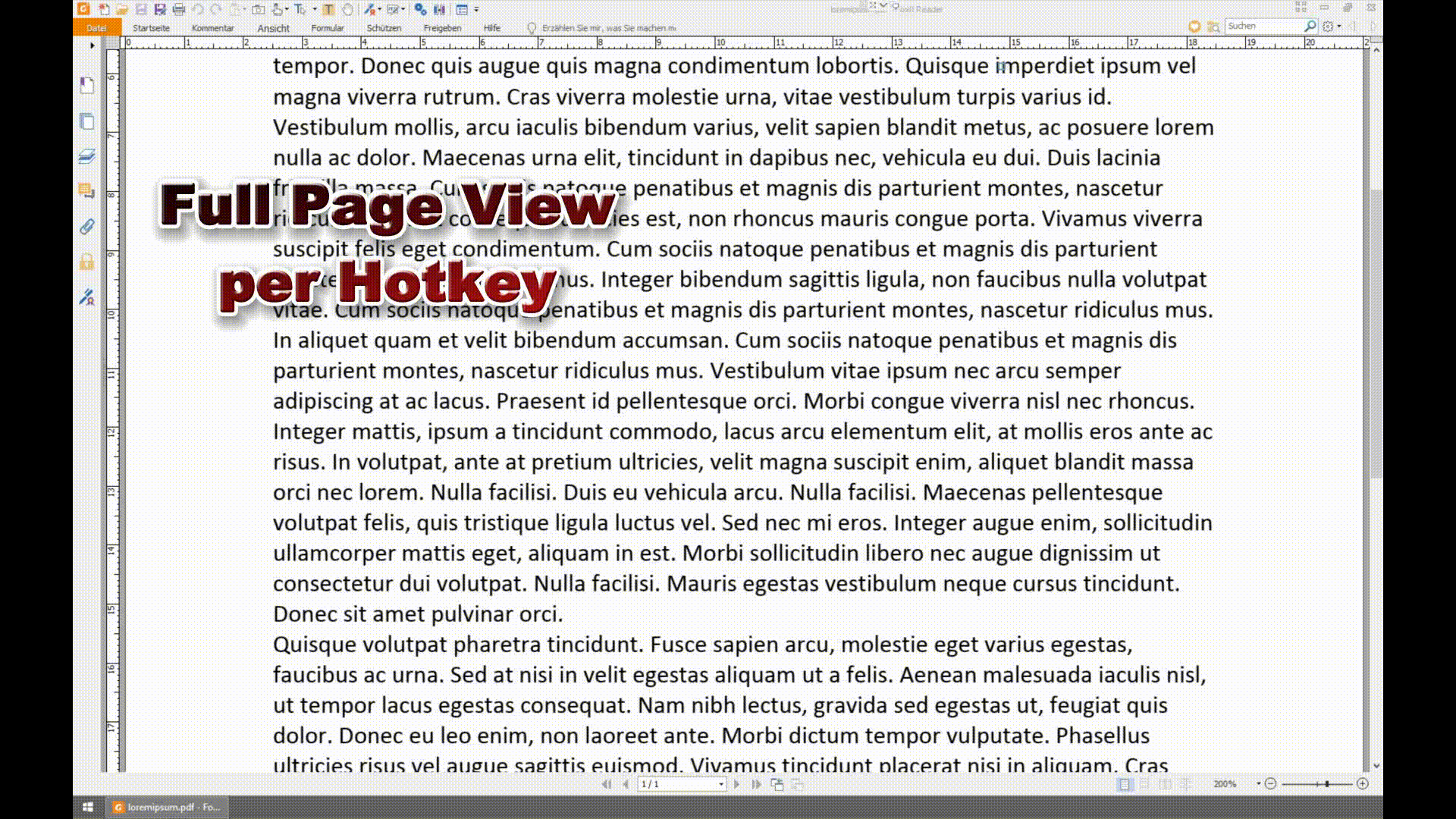Click the Save icon in toolbar
This screenshot has height=819, width=1456.
[x=141, y=9]
